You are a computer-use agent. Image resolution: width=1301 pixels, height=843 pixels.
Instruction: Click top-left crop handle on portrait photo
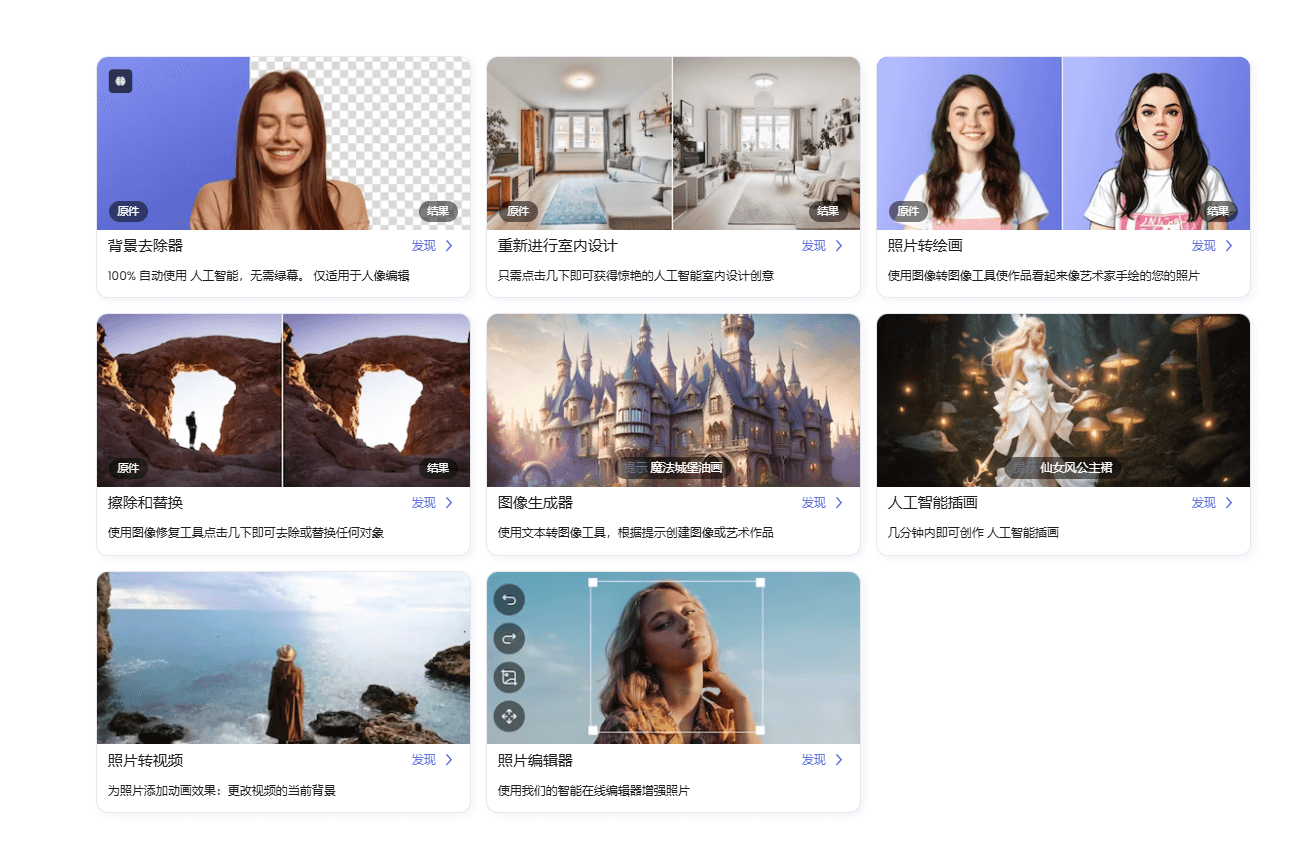click(592, 582)
